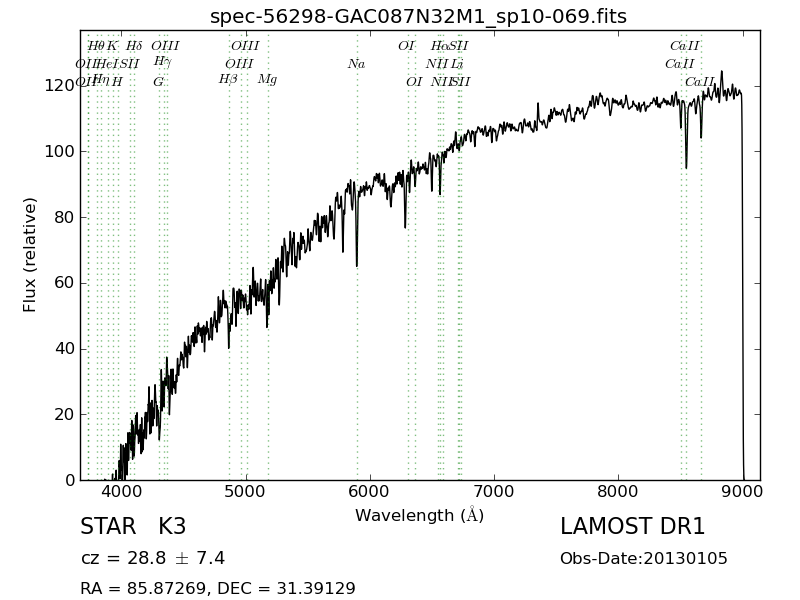Click the y-axis tick label 0
Image resolution: width=800 pixels, height=600 pixels.
pos(70,481)
